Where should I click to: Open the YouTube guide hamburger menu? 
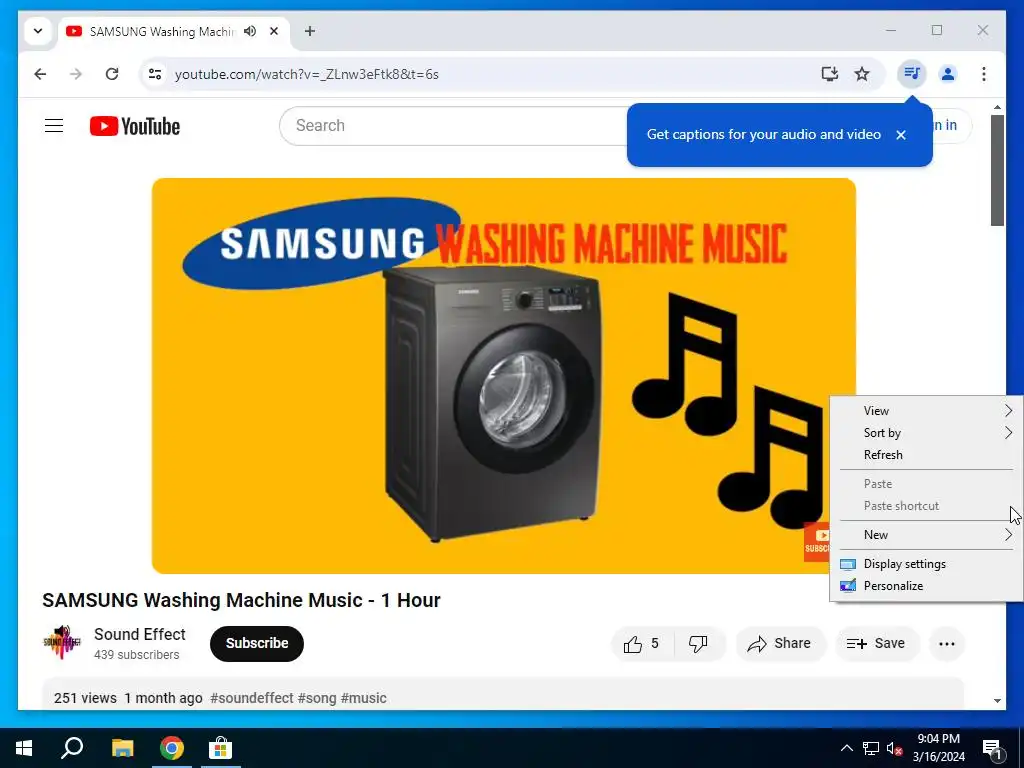click(x=54, y=125)
